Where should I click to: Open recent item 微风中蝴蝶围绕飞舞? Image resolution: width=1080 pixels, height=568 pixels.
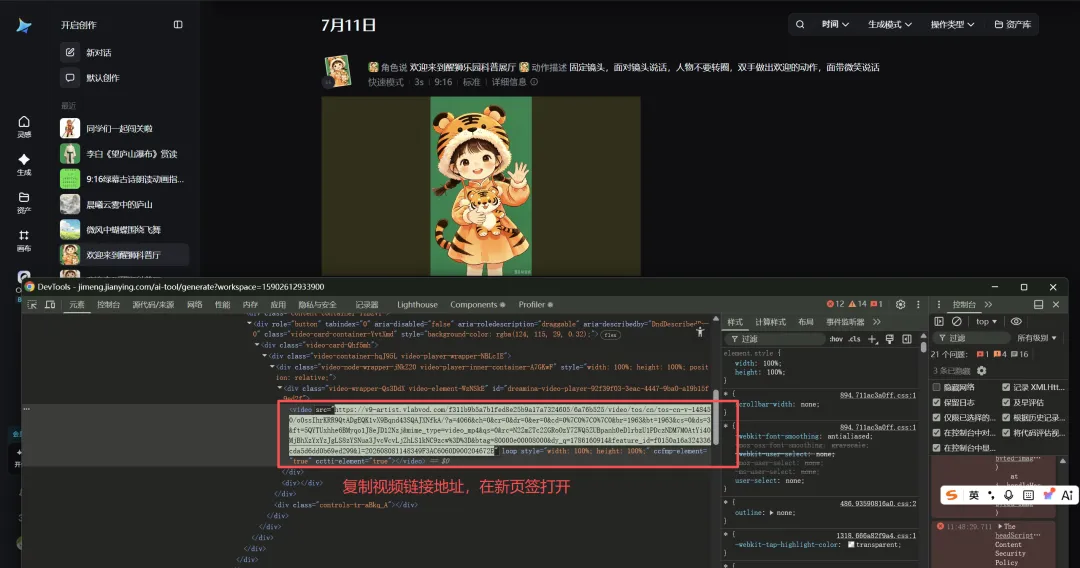coord(123,230)
